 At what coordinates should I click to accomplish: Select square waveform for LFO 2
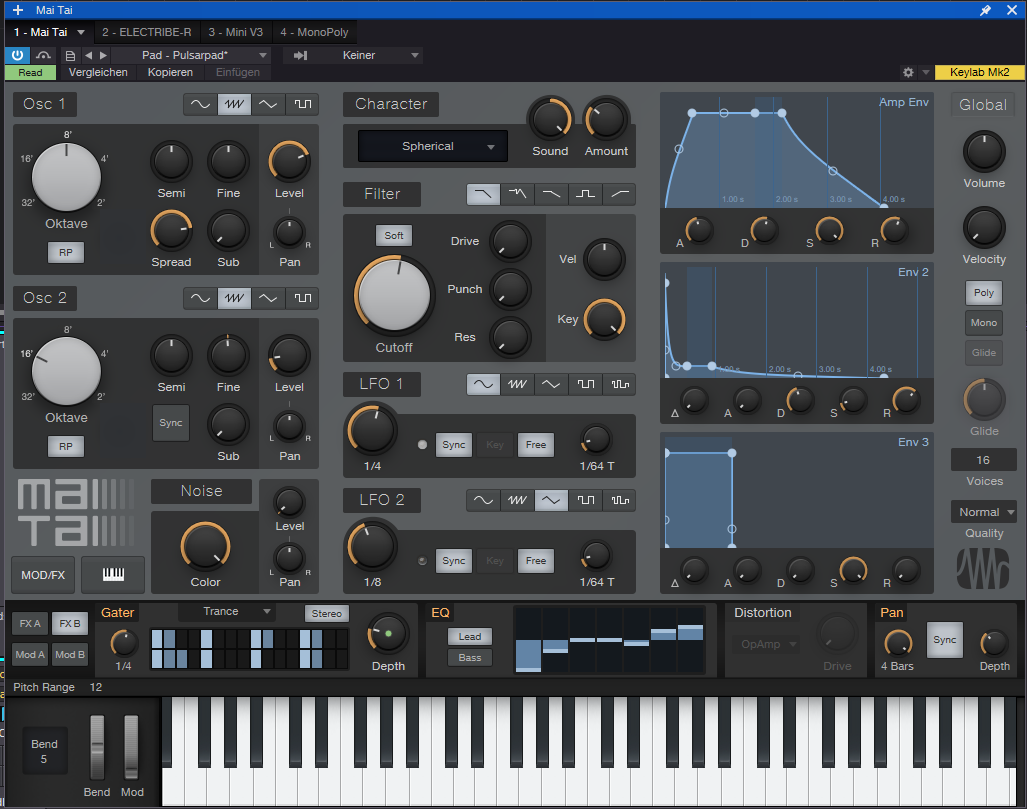(586, 500)
